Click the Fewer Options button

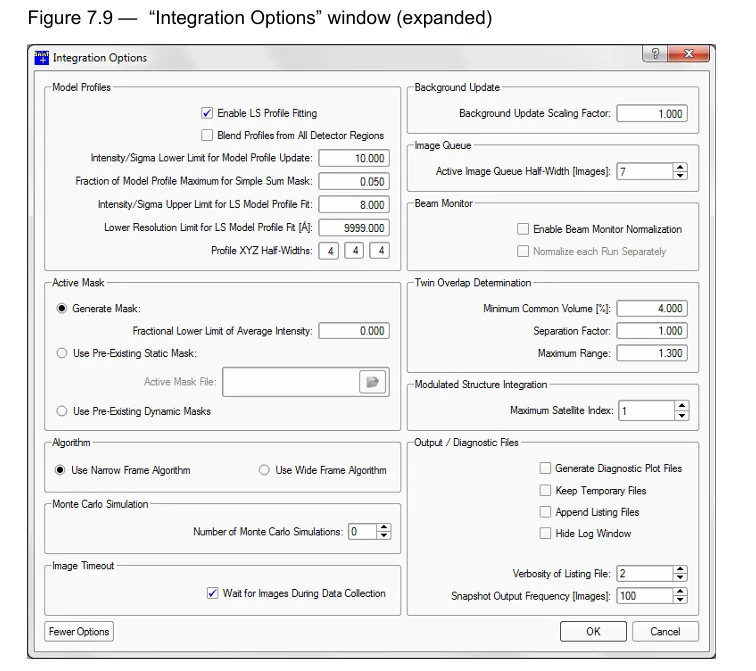point(80,632)
